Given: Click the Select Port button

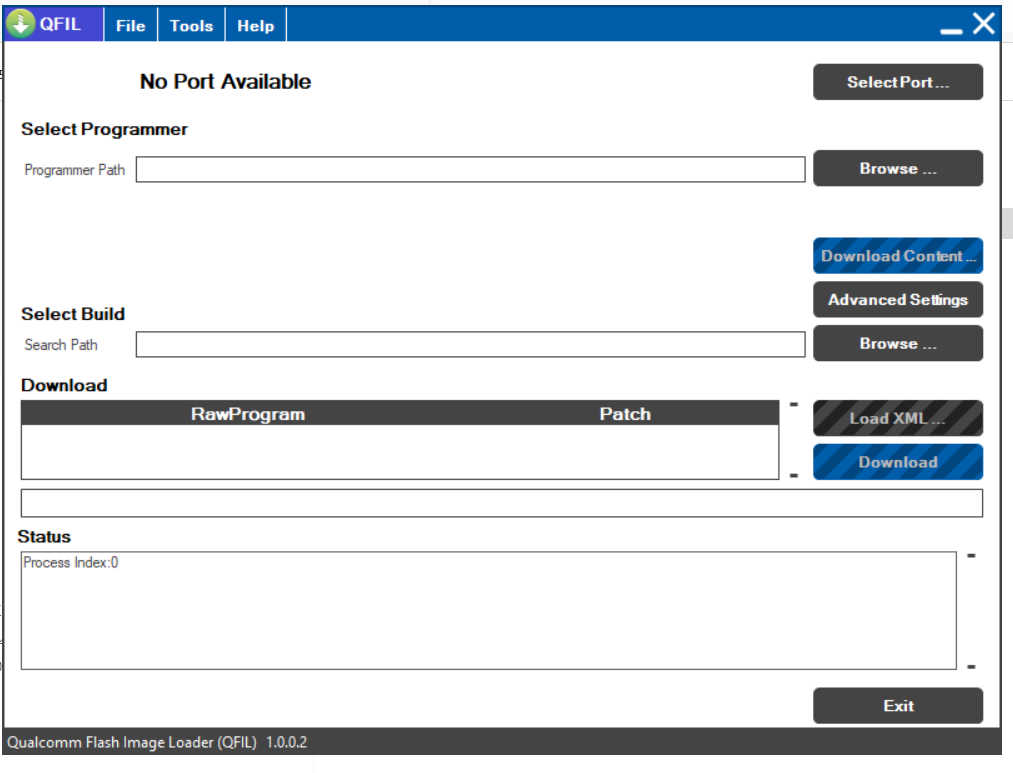Looking at the screenshot, I should click(898, 82).
